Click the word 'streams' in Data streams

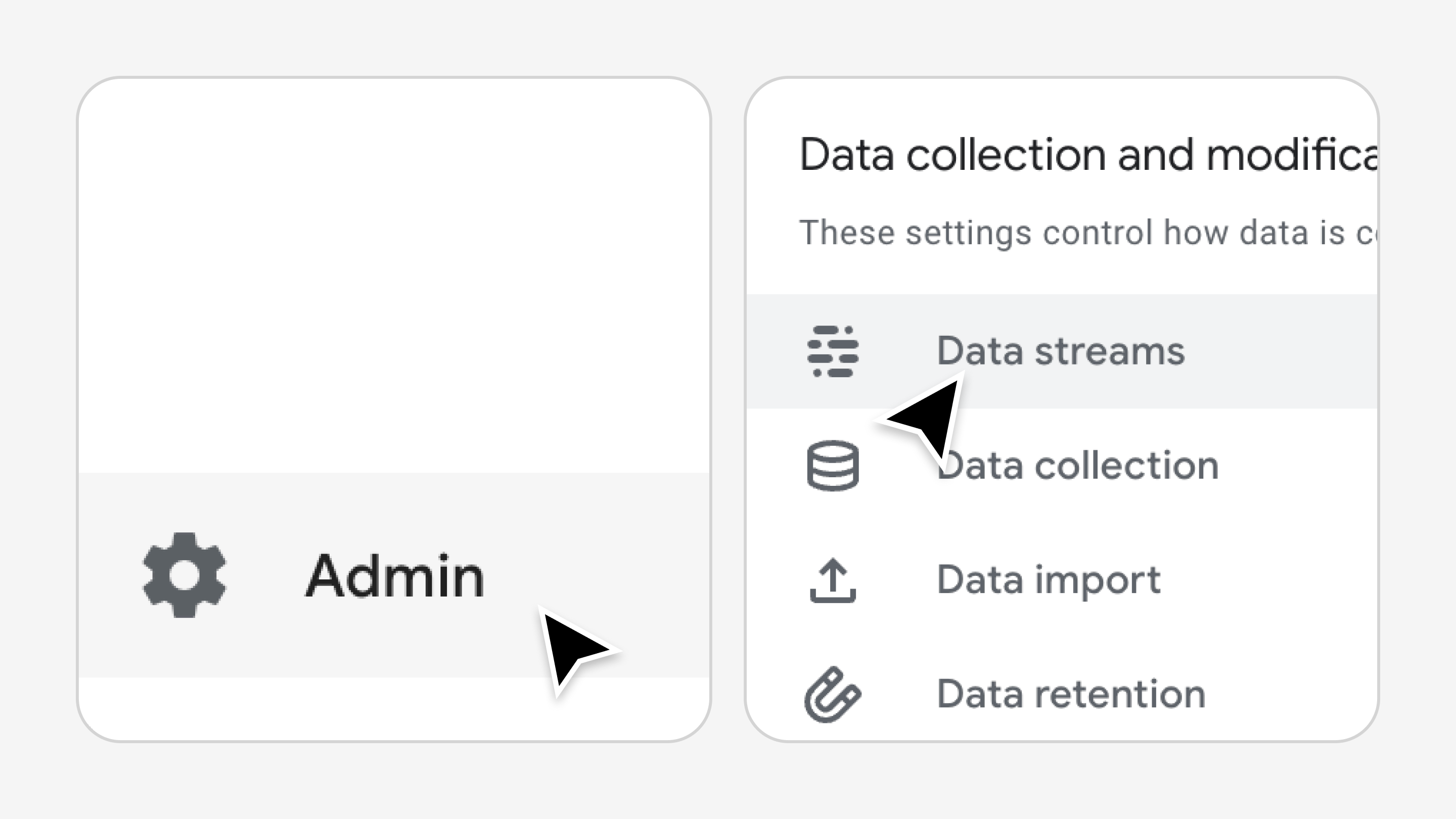[1109, 351]
